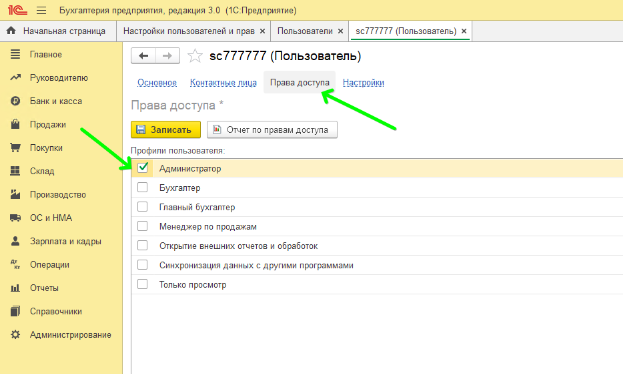This screenshot has height=375, width=624.
Task: Open the hamburger main menu icon
Action: point(41,10)
